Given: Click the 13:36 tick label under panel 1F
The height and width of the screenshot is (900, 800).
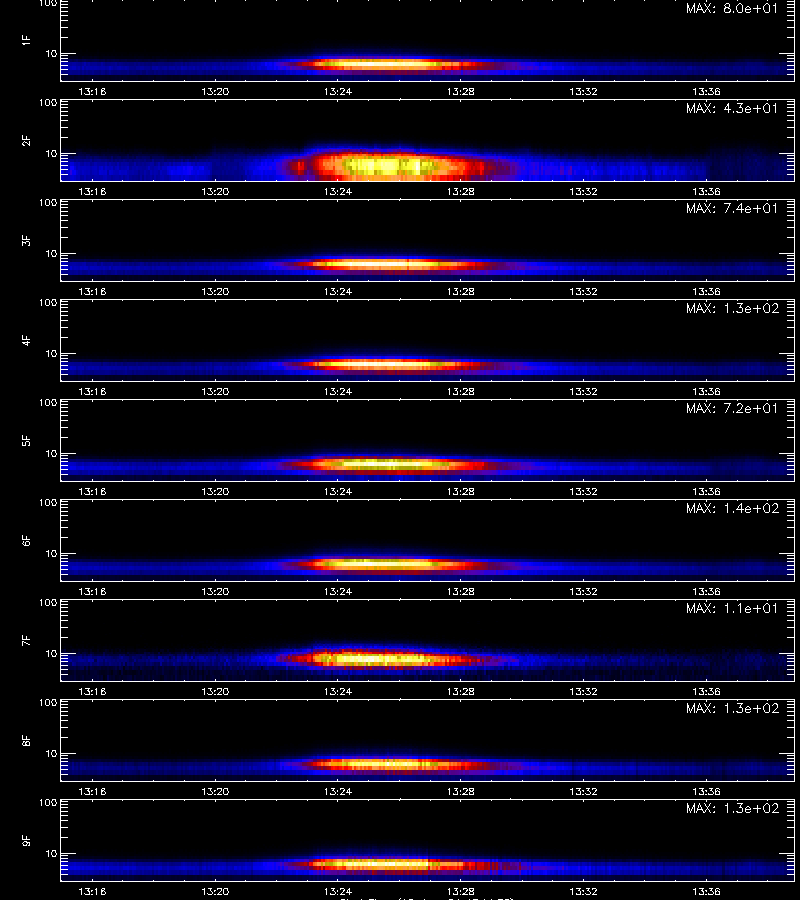Looking at the screenshot, I should tap(706, 91).
